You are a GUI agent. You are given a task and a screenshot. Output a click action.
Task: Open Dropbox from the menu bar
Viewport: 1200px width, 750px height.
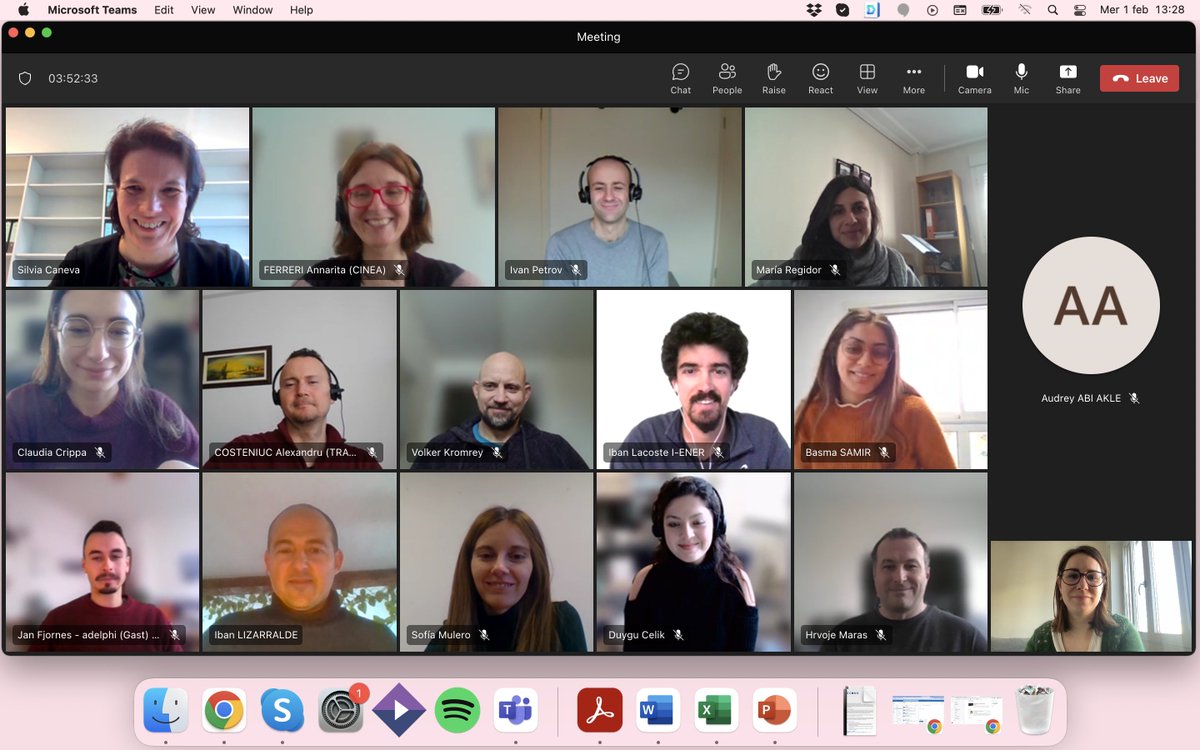813,10
